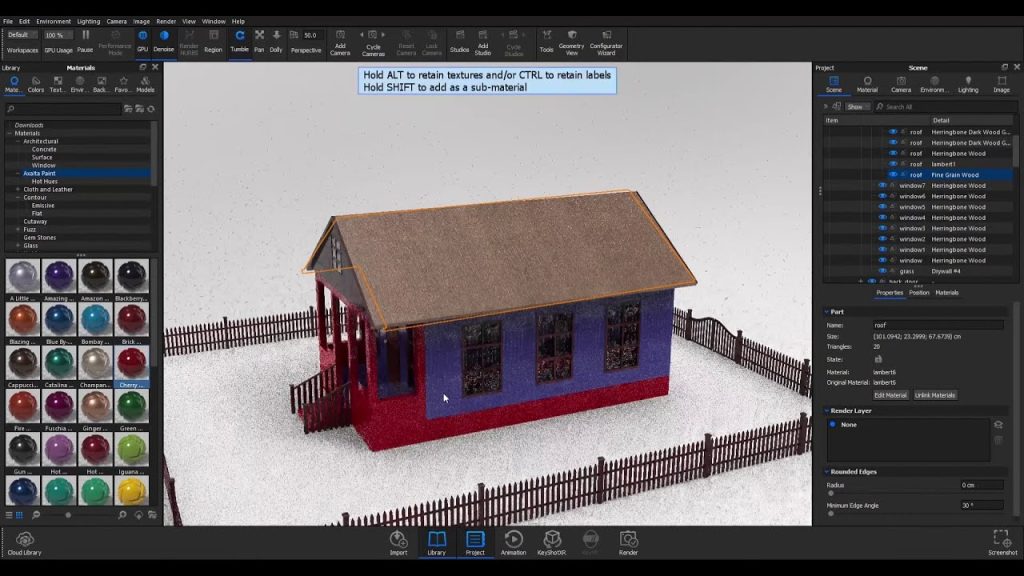The image size is (1024, 576).
Task: Open the Default workspace dropdown
Action: pyautogui.click(x=24, y=33)
